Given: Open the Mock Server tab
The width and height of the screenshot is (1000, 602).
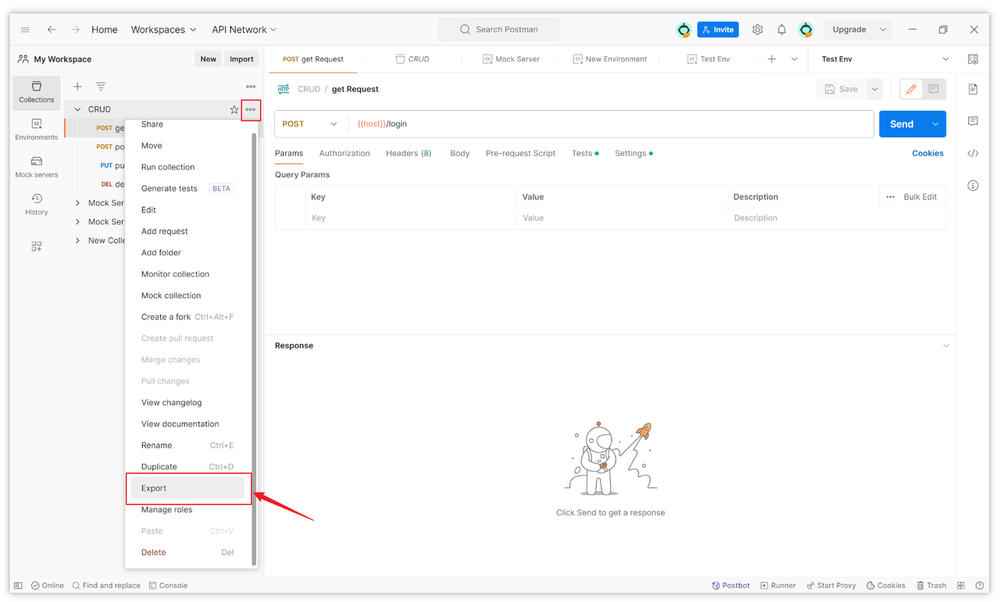Looking at the screenshot, I should [511, 59].
